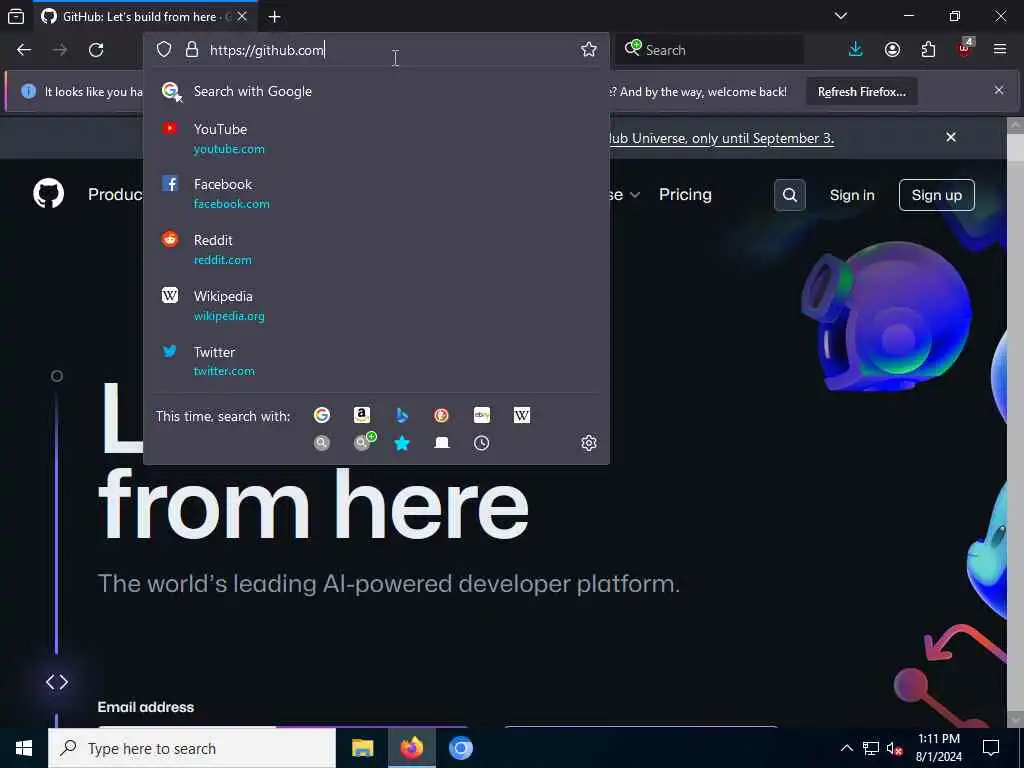Bookmark this page with the star
The height and width of the screenshot is (768, 1024).
[x=588, y=50]
